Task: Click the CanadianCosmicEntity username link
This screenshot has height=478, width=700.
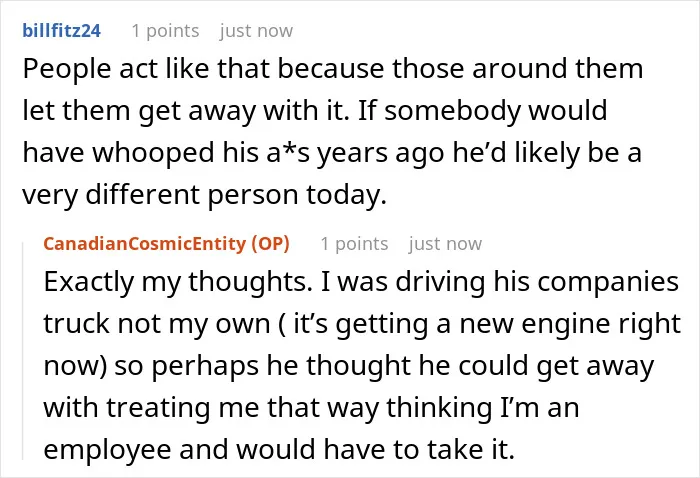Action: pos(145,244)
